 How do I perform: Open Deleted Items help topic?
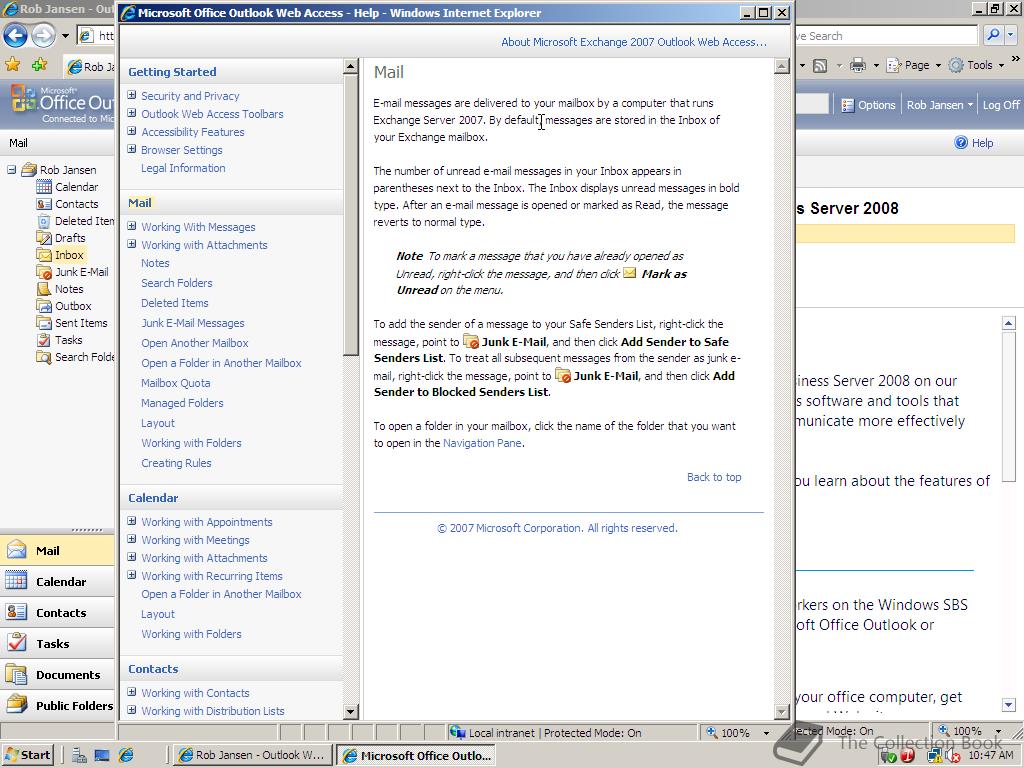click(x=174, y=303)
